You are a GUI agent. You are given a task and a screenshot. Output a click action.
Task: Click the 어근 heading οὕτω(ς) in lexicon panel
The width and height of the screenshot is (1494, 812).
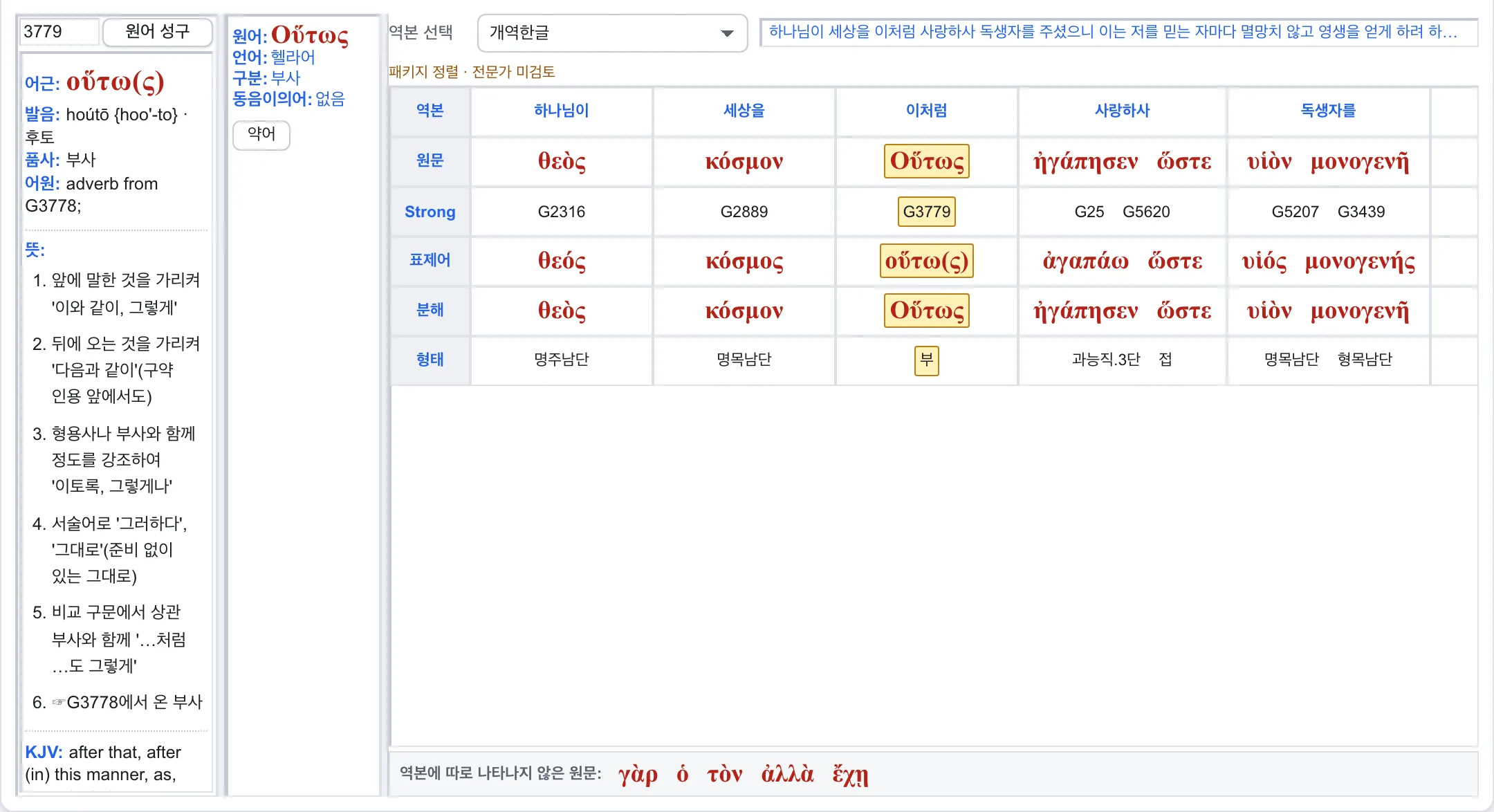pos(115,82)
